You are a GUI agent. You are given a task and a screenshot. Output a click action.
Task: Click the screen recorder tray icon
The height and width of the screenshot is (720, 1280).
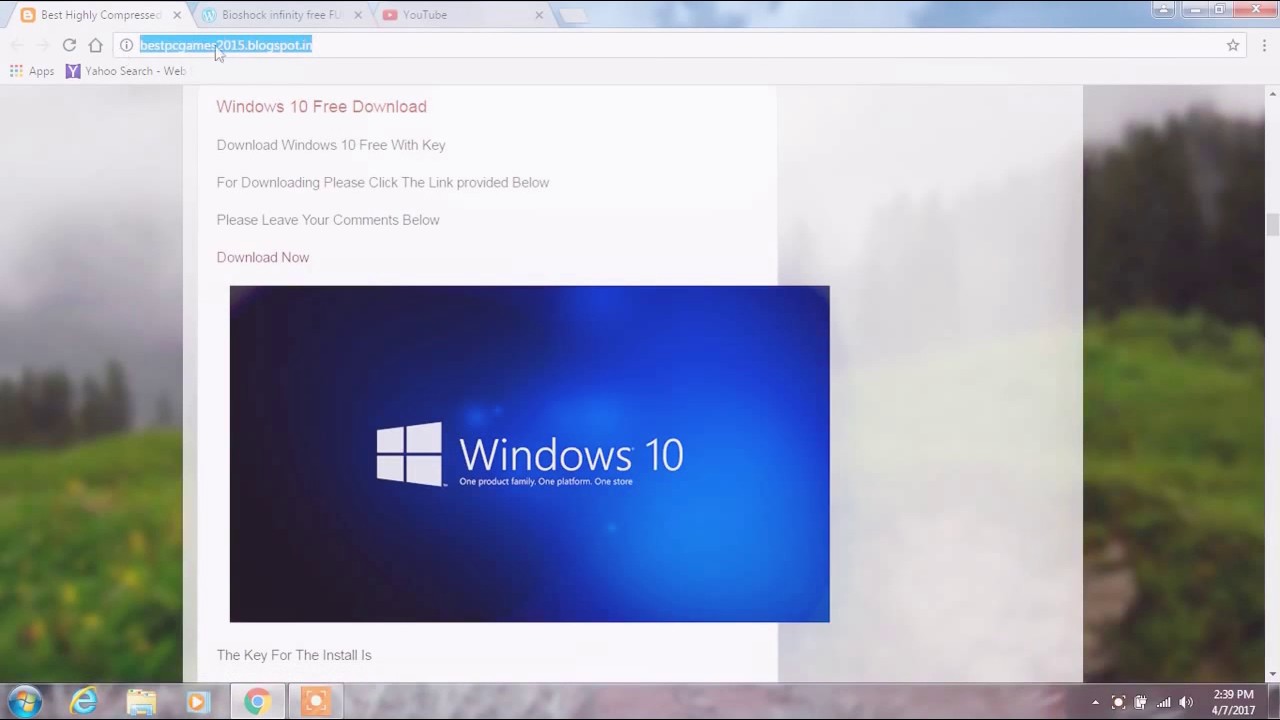click(1118, 702)
